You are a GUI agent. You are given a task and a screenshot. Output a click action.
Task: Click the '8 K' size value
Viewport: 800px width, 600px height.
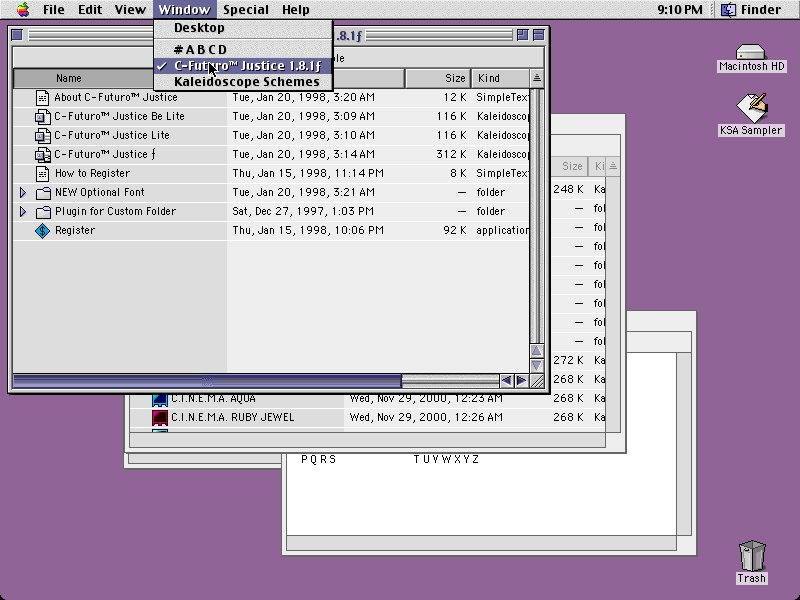click(x=458, y=173)
